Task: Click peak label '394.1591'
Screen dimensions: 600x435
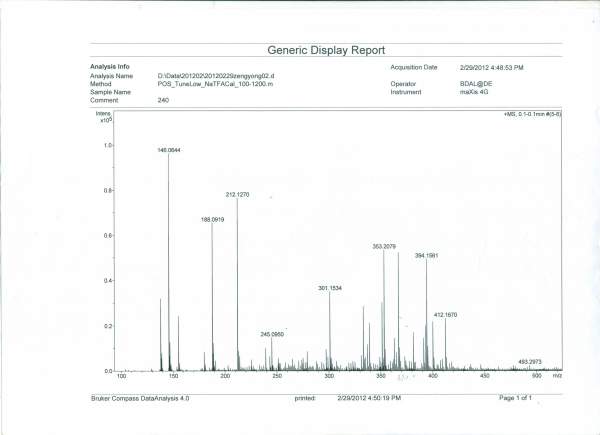Action: point(426,256)
